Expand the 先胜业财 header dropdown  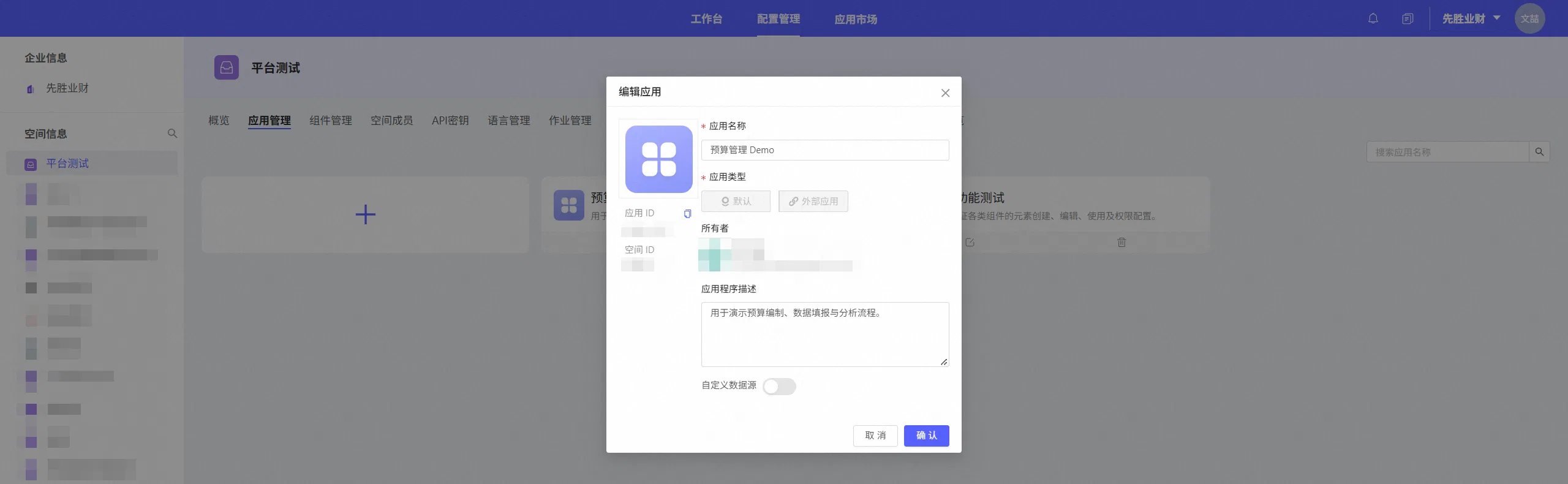coord(1471,18)
